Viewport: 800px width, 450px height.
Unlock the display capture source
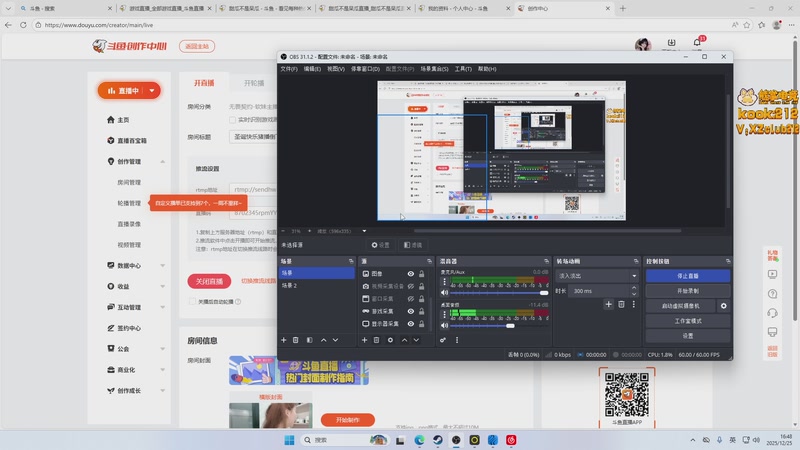coord(421,324)
